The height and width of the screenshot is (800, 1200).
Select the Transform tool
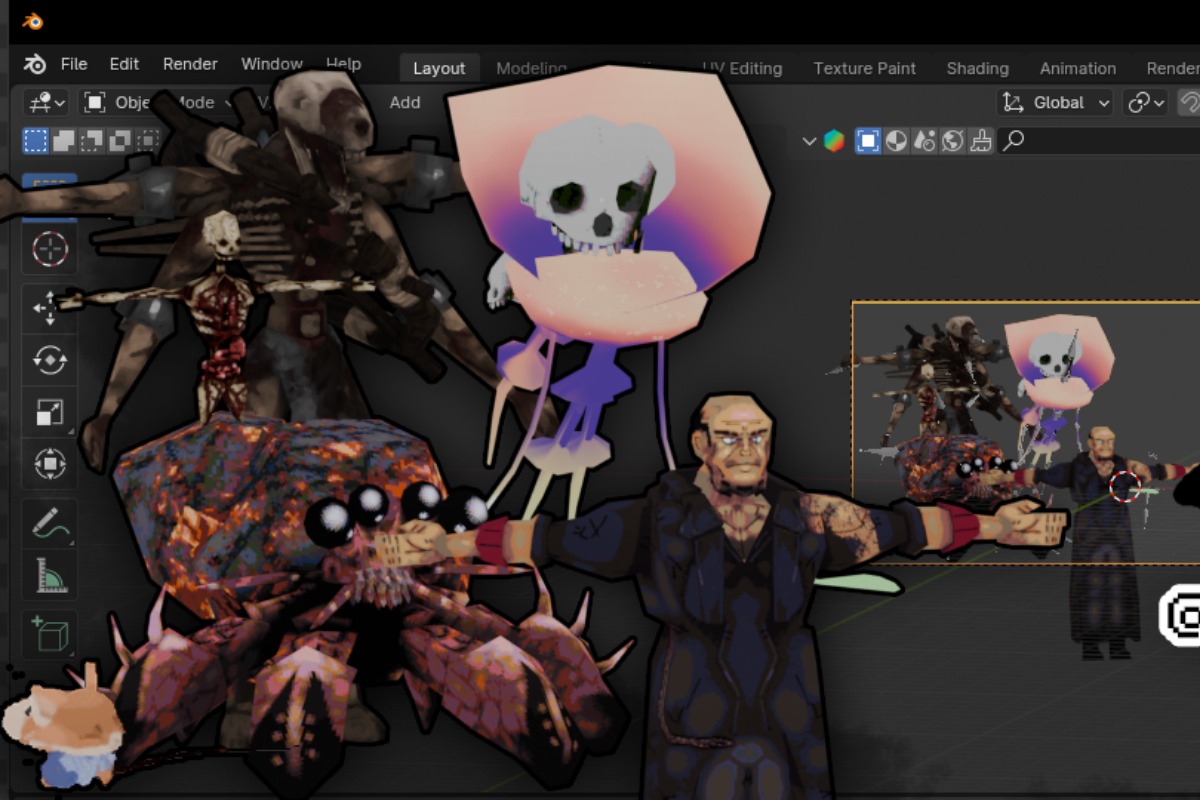pyautogui.click(x=50, y=464)
